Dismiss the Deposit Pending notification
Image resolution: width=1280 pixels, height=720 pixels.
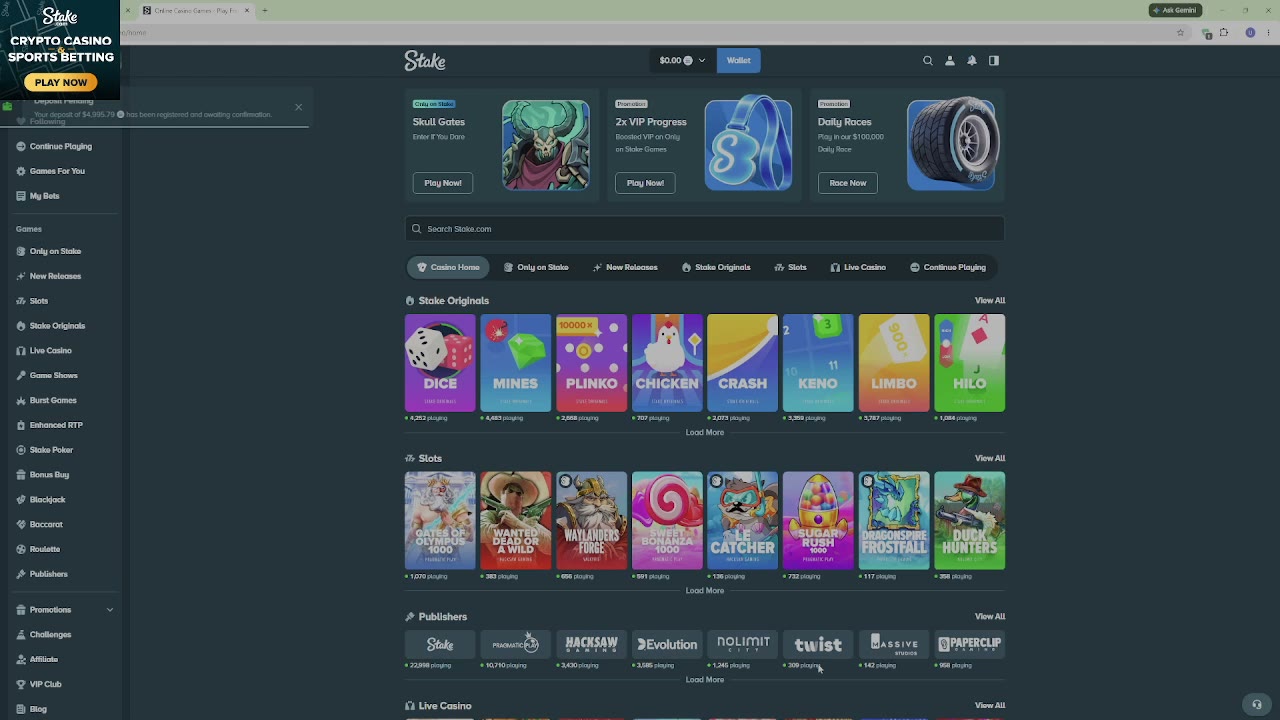[298, 107]
